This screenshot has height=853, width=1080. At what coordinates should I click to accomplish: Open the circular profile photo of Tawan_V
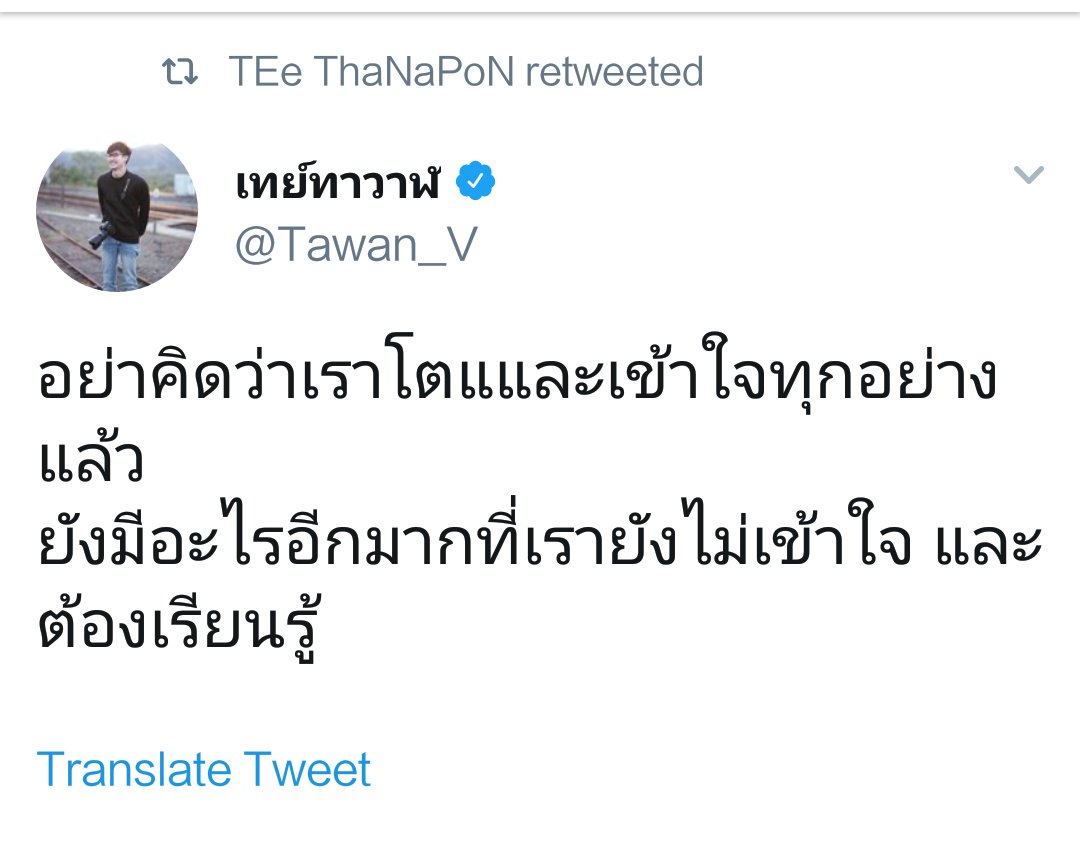(117, 216)
